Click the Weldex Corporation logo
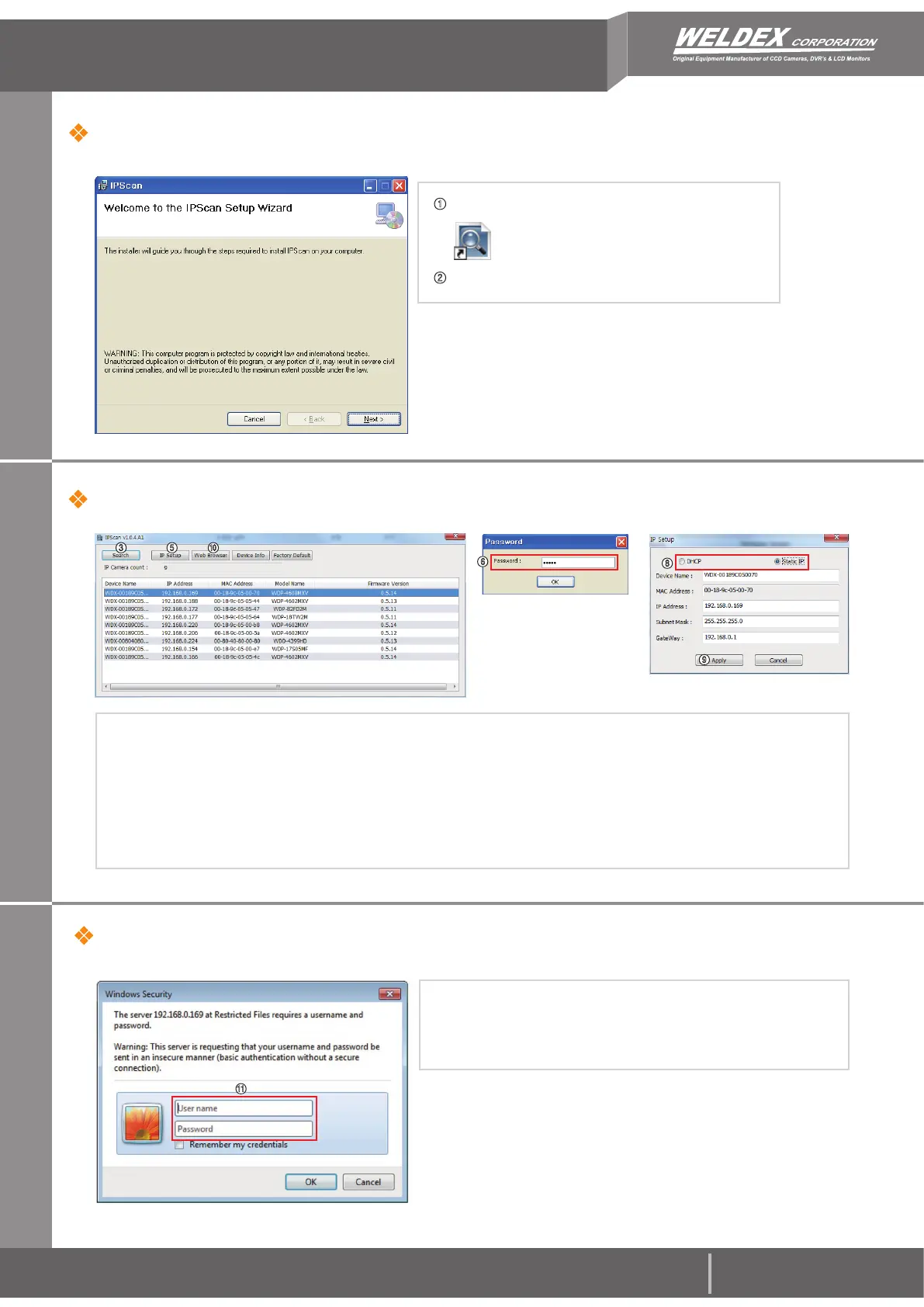Screen dimensions: 924x1307 [774, 44]
